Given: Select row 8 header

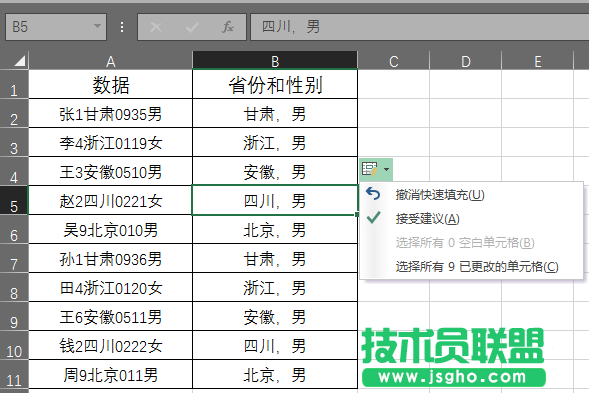Looking at the screenshot, I should (14, 287).
